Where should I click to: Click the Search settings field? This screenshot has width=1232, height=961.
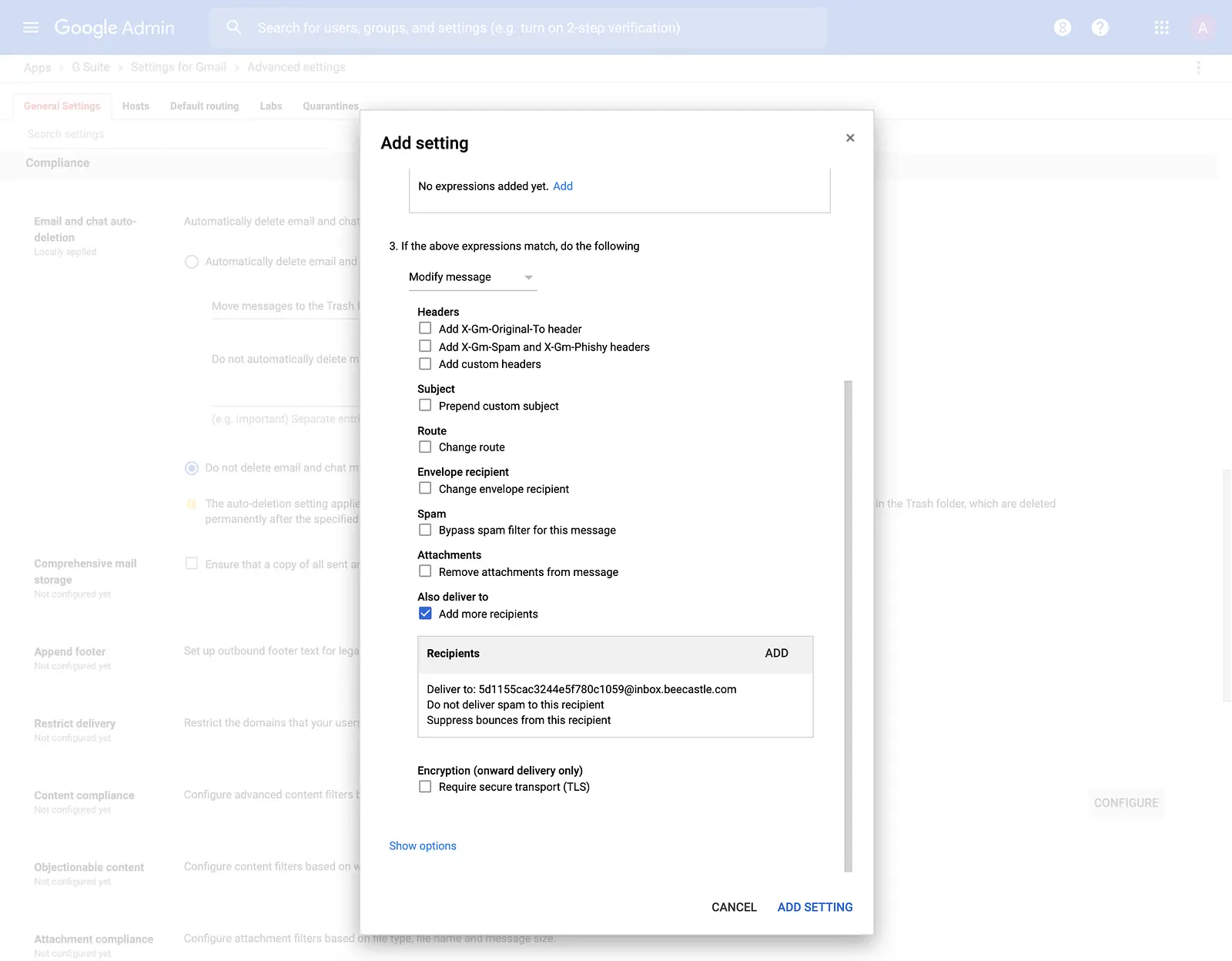click(x=177, y=134)
